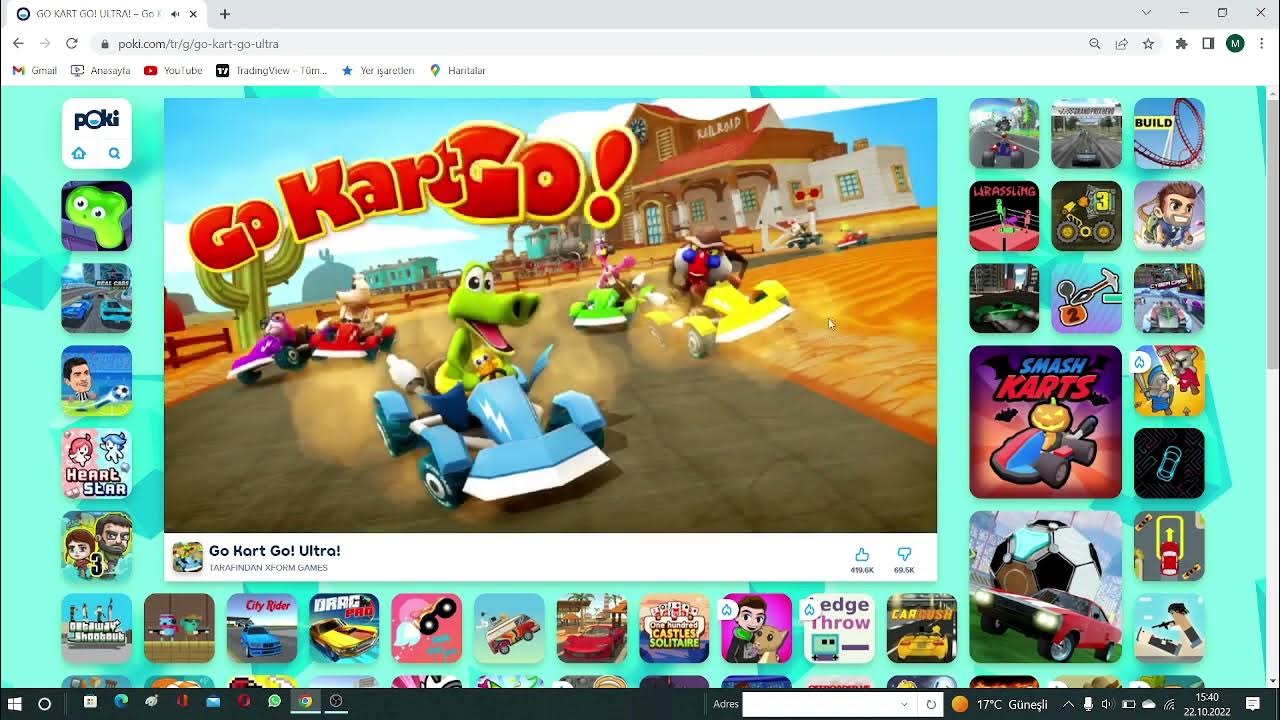
Task: Open the Heart Star game thumbnail
Action: click(97, 464)
